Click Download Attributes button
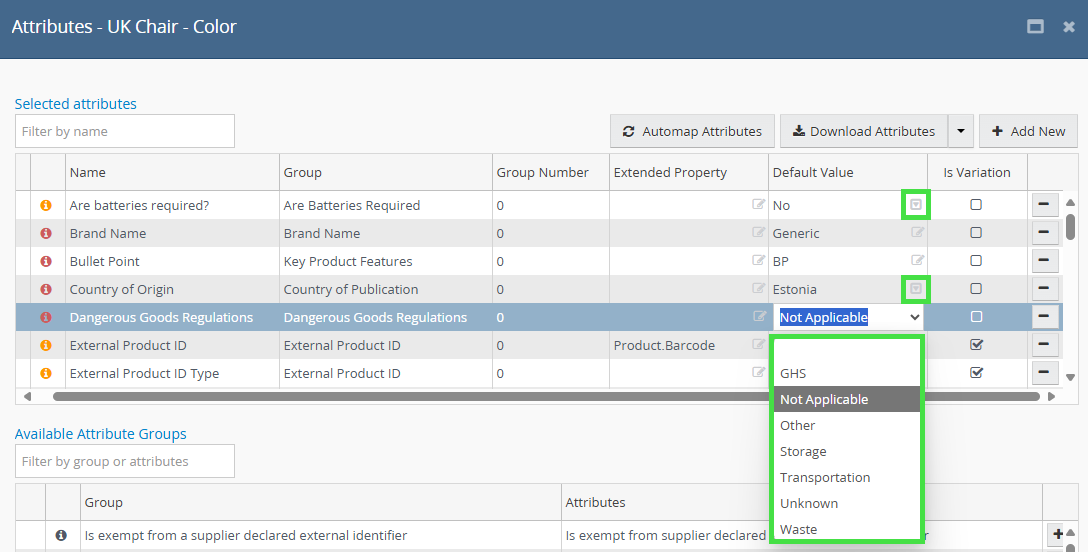 tap(864, 131)
